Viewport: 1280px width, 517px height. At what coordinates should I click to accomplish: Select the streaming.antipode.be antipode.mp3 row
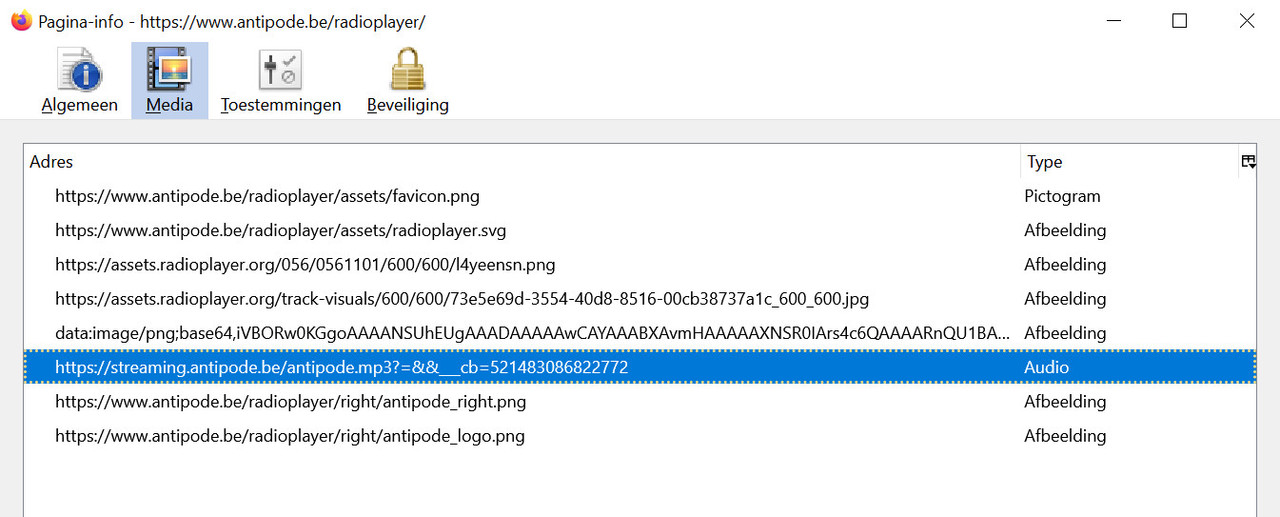coord(640,367)
